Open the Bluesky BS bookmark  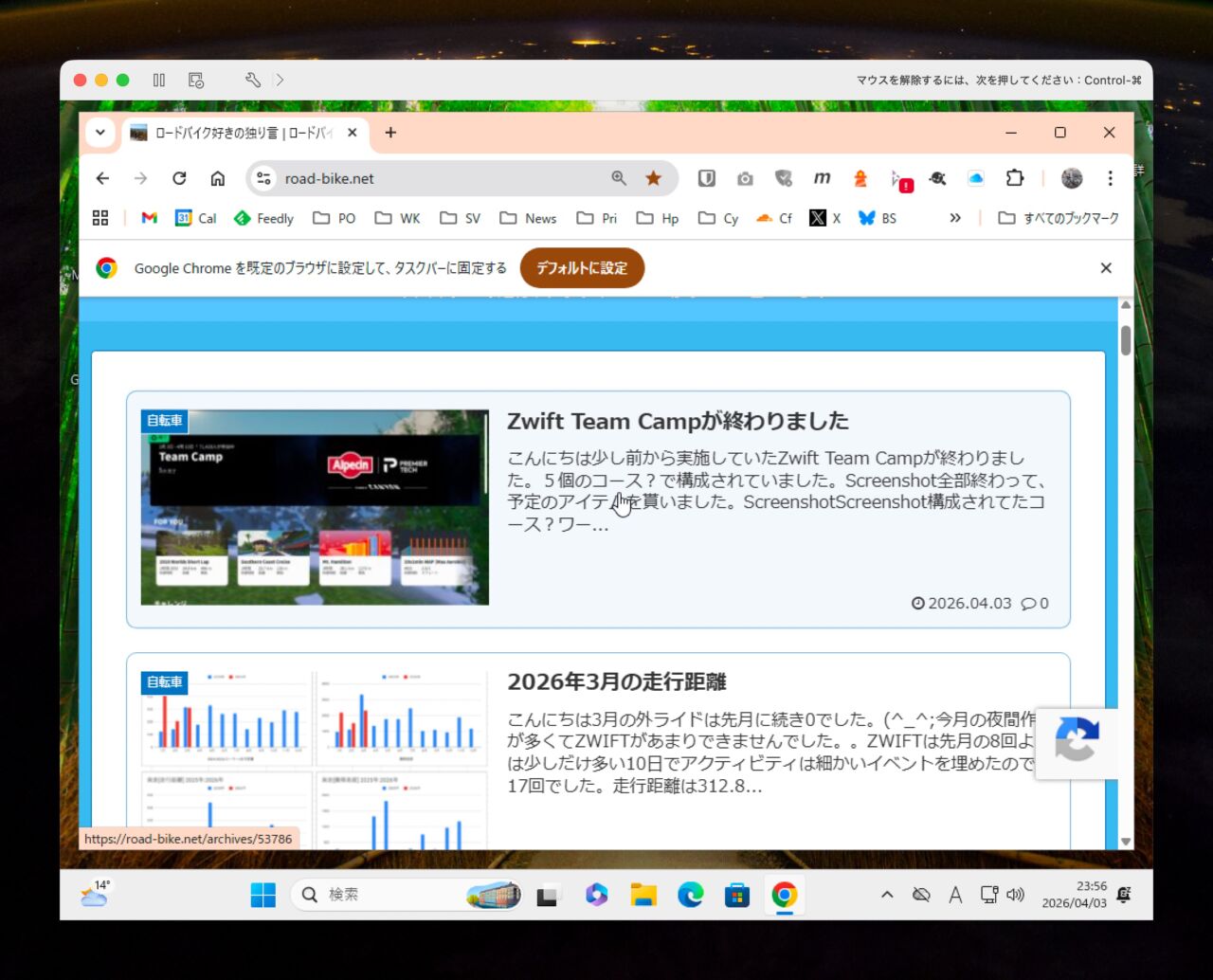coord(877,218)
